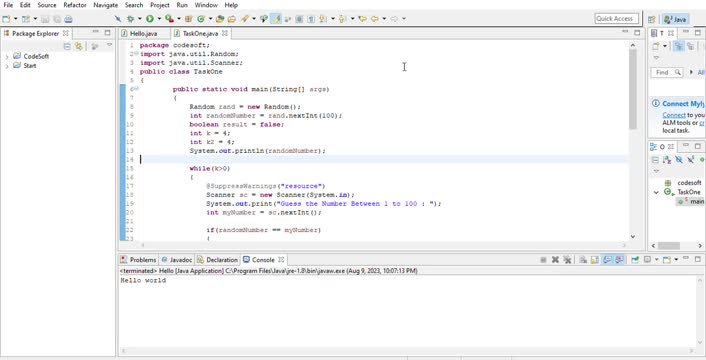Collapse all in Package Explorer
706x360 pixels.
click(67, 46)
